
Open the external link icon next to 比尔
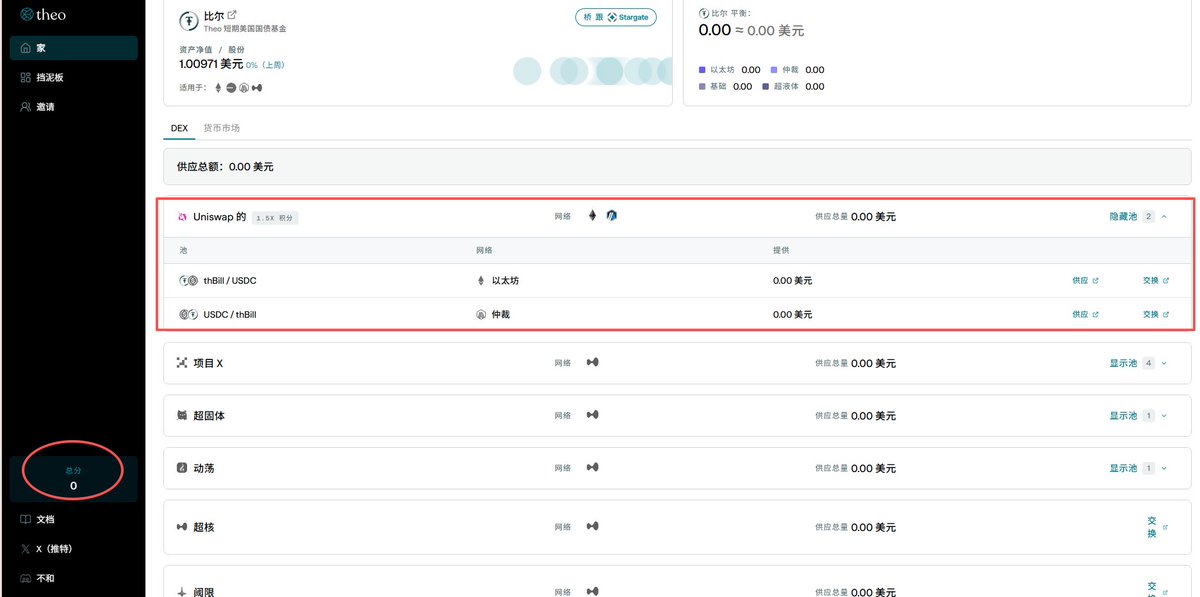pyautogui.click(x=233, y=15)
